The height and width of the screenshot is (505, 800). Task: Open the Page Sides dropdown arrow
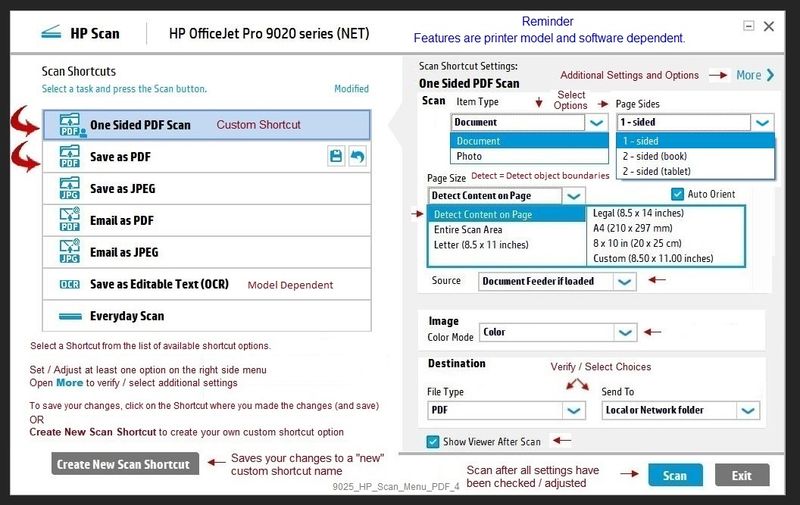pos(762,122)
